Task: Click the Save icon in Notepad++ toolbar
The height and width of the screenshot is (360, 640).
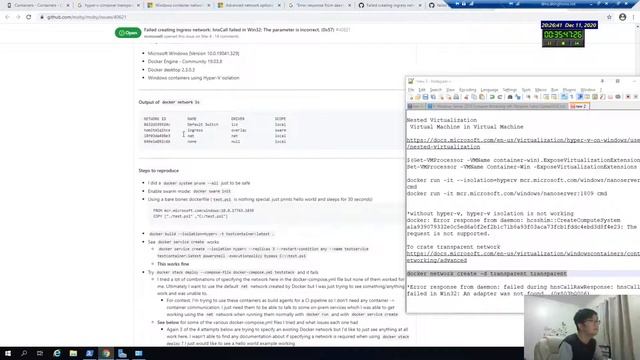Action: coord(425,97)
